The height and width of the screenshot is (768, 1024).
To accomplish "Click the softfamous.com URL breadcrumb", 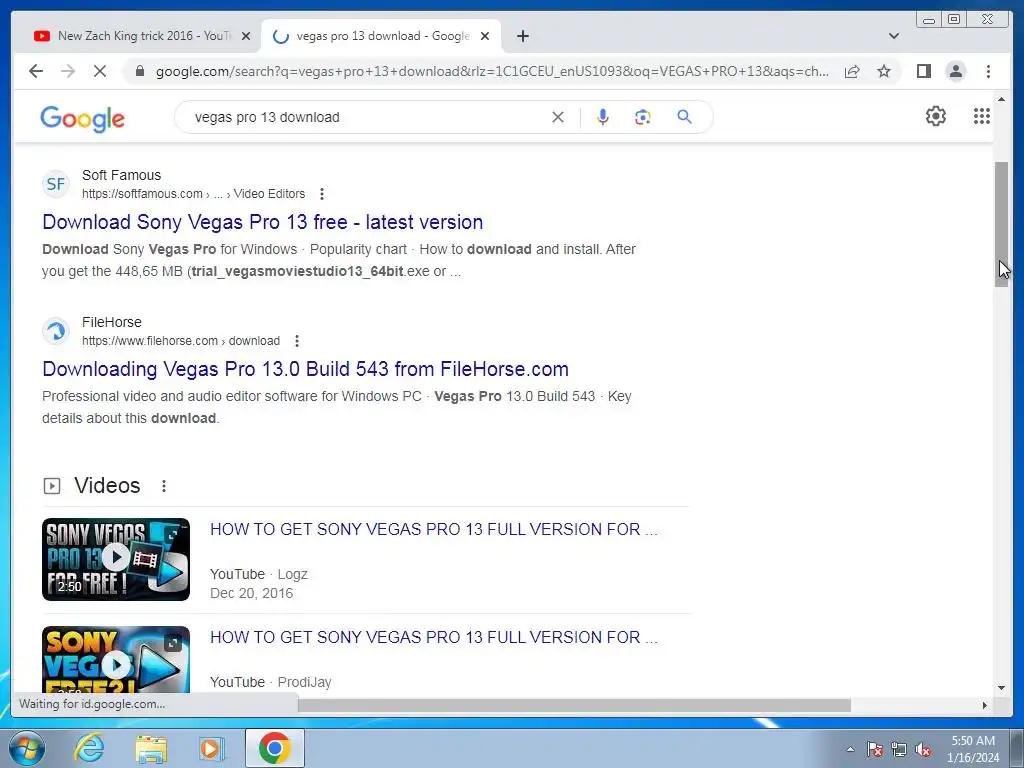I will (193, 194).
